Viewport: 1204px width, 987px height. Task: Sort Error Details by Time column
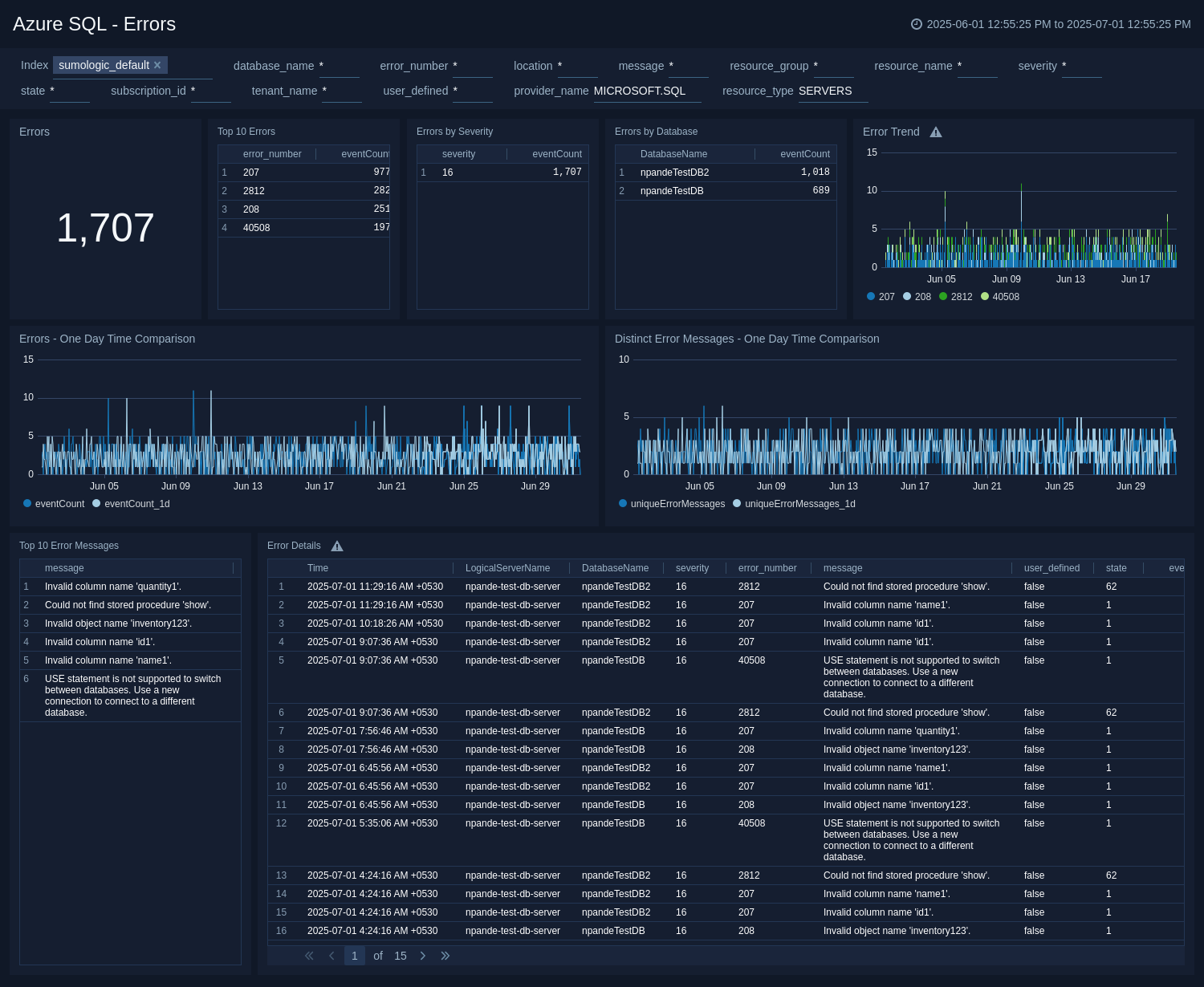coord(318,568)
